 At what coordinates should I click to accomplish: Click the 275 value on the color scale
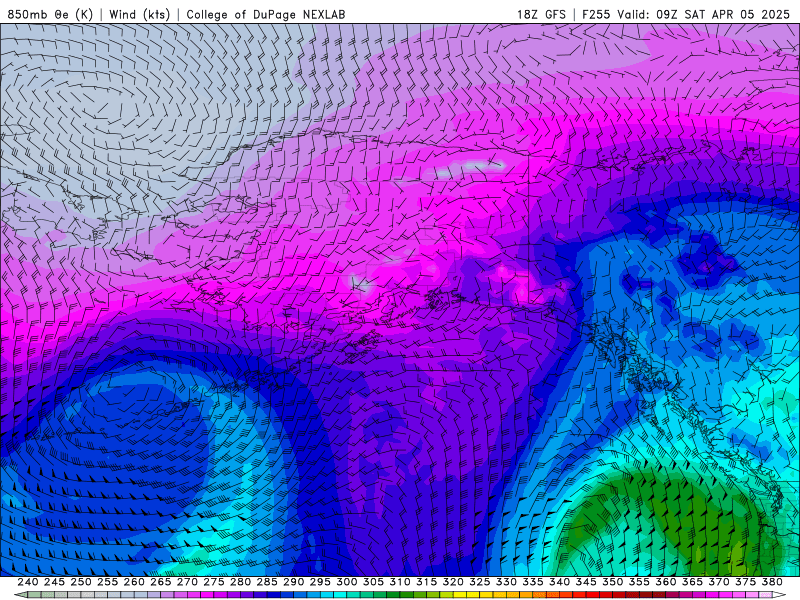tap(213, 582)
